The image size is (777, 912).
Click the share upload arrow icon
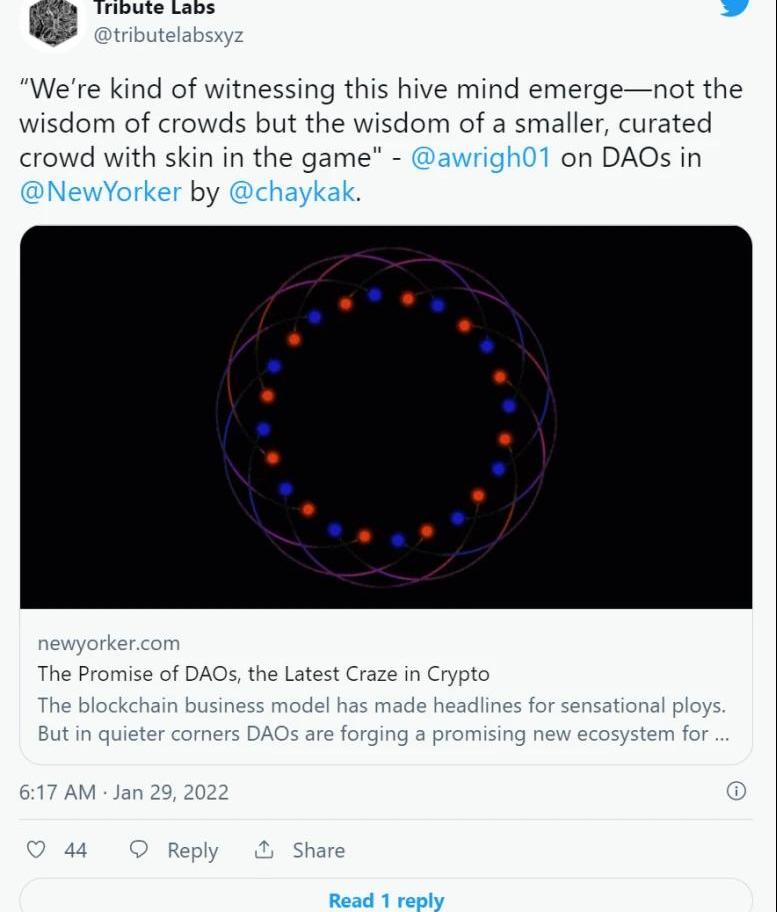(x=264, y=850)
